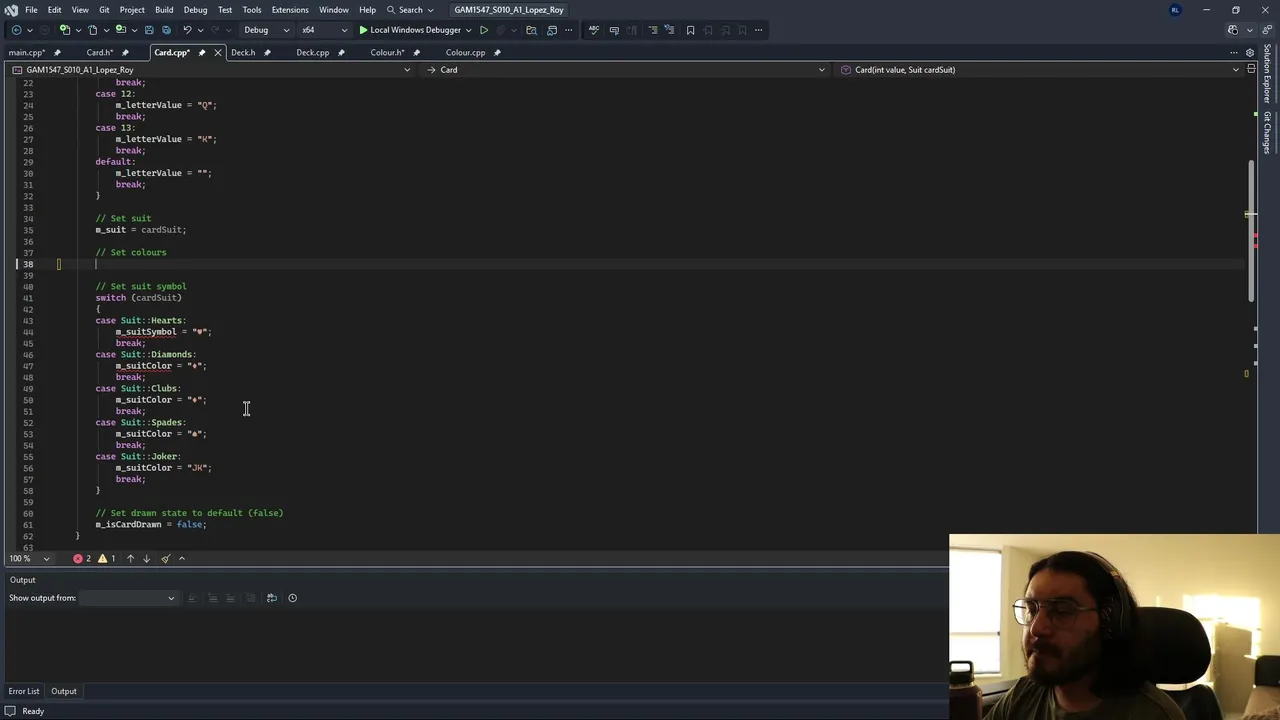Click the Find in Files icon
Screen dimensions: 1280x720
pos(531,30)
